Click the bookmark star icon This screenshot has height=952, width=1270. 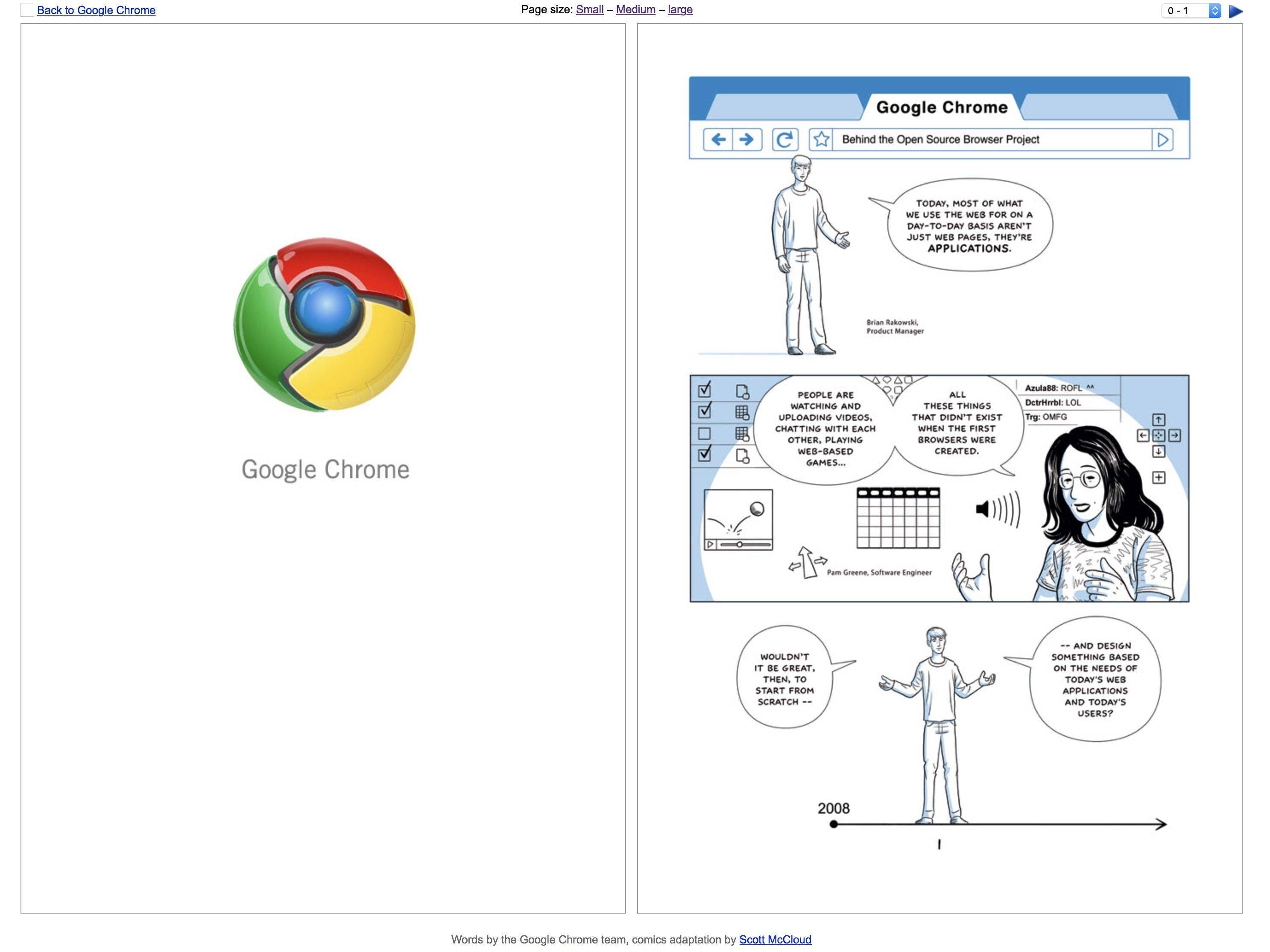822,140
